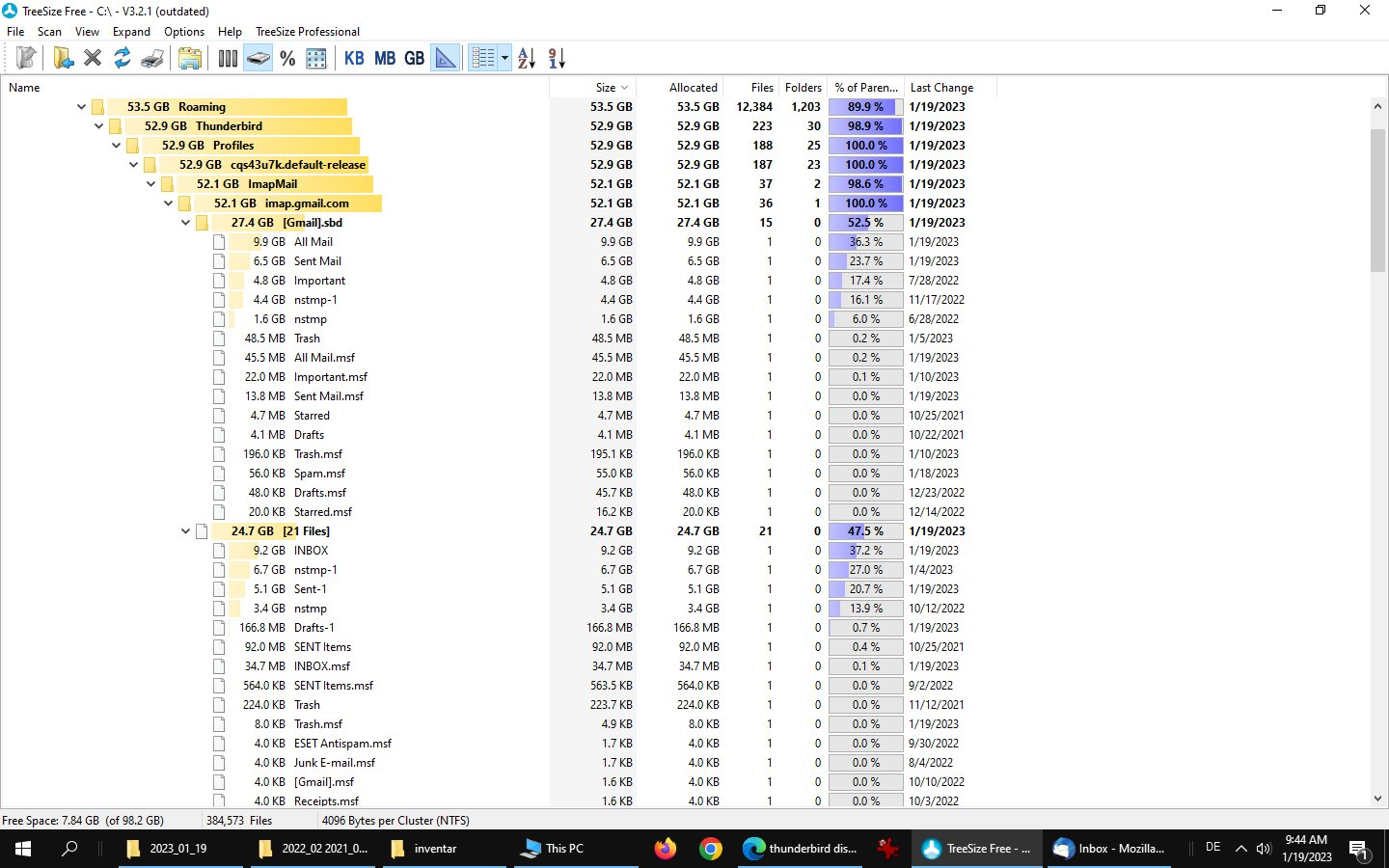Toggle size display to GB
The width and height of the screenshot is (1389, 868).
pyautogui.click(x=415, y=59)
